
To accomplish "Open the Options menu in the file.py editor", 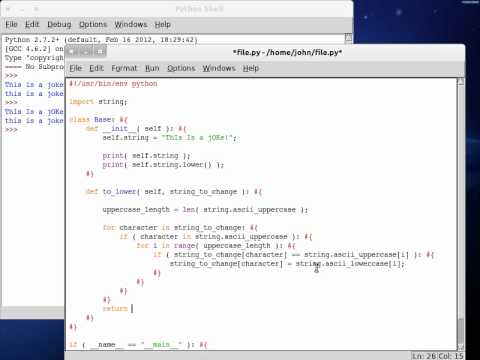I will tap(181, 68).
